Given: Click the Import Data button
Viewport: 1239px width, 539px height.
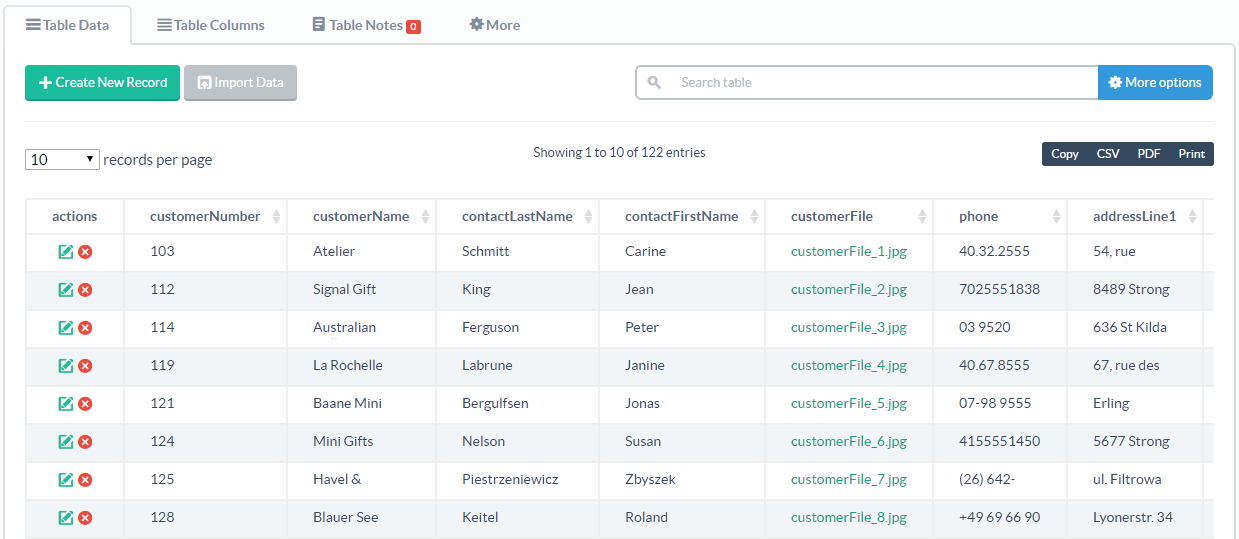Looking at the screenshot, I should 240,83.
